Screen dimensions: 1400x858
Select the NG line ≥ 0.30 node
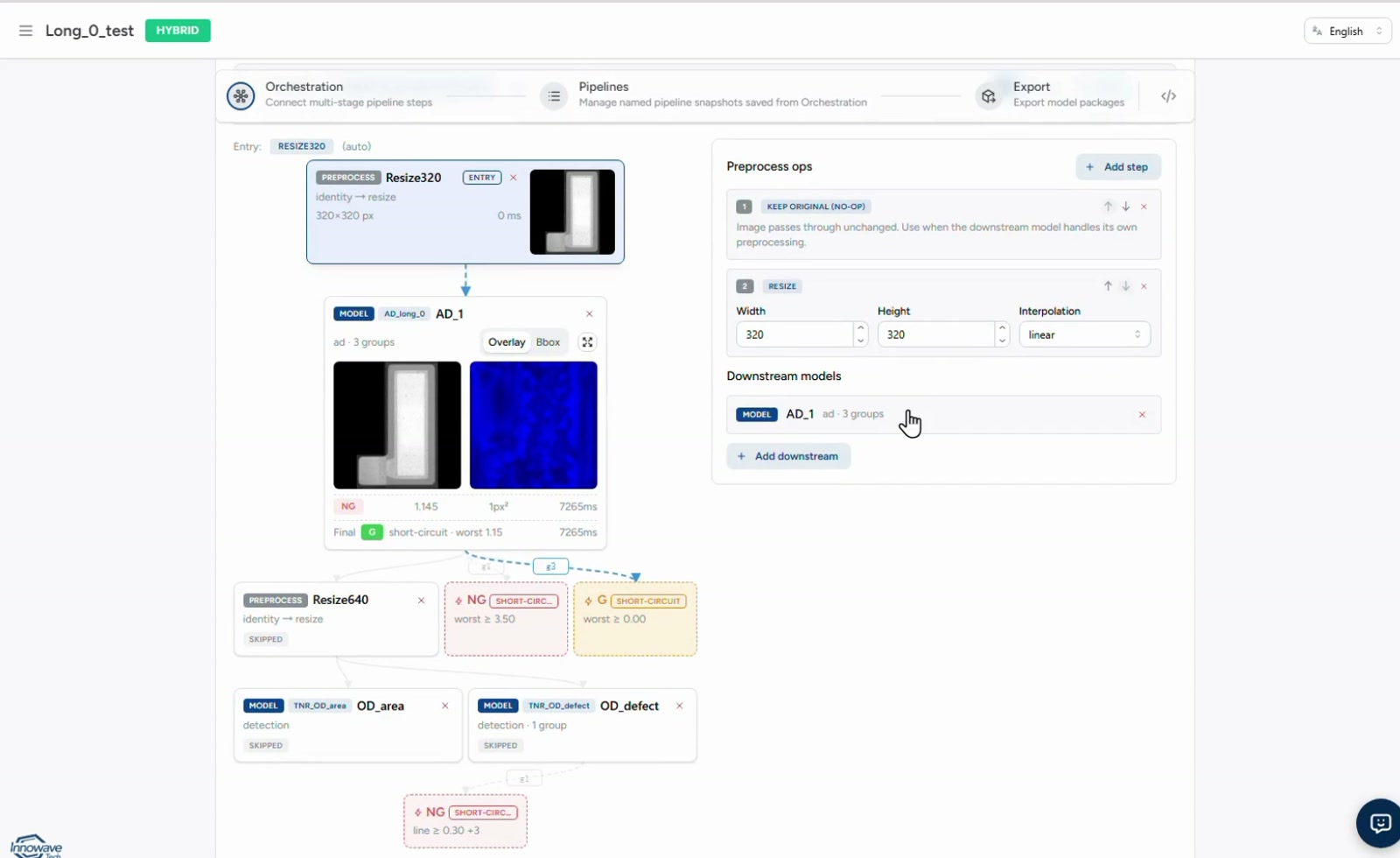coord(465,821)
